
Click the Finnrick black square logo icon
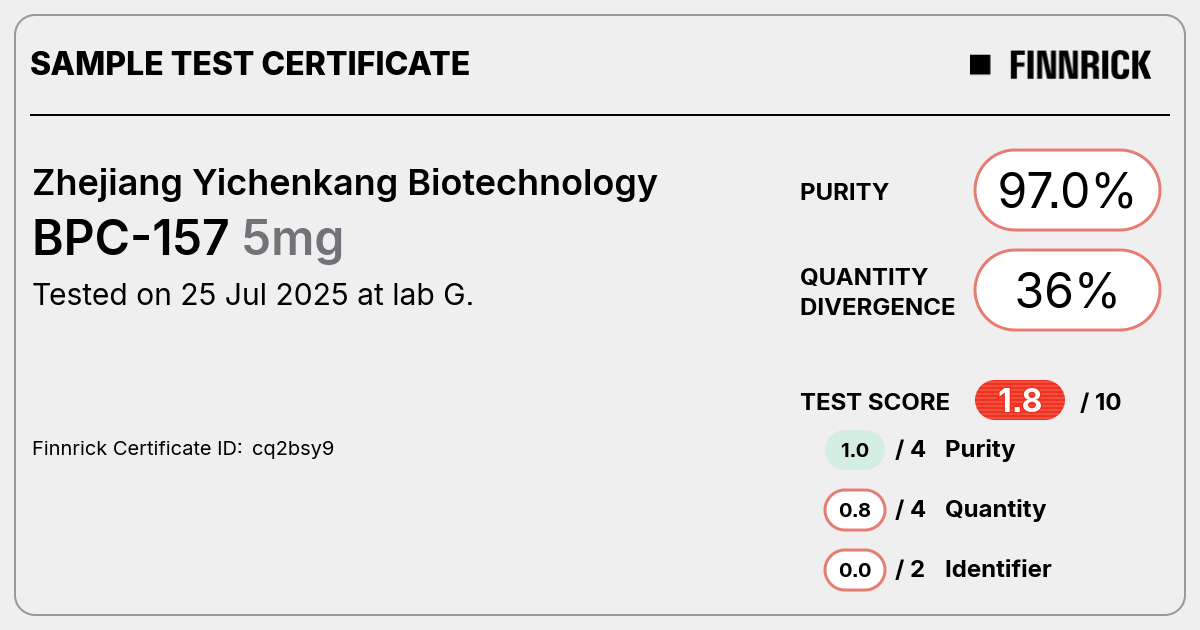tap(980, 65)
